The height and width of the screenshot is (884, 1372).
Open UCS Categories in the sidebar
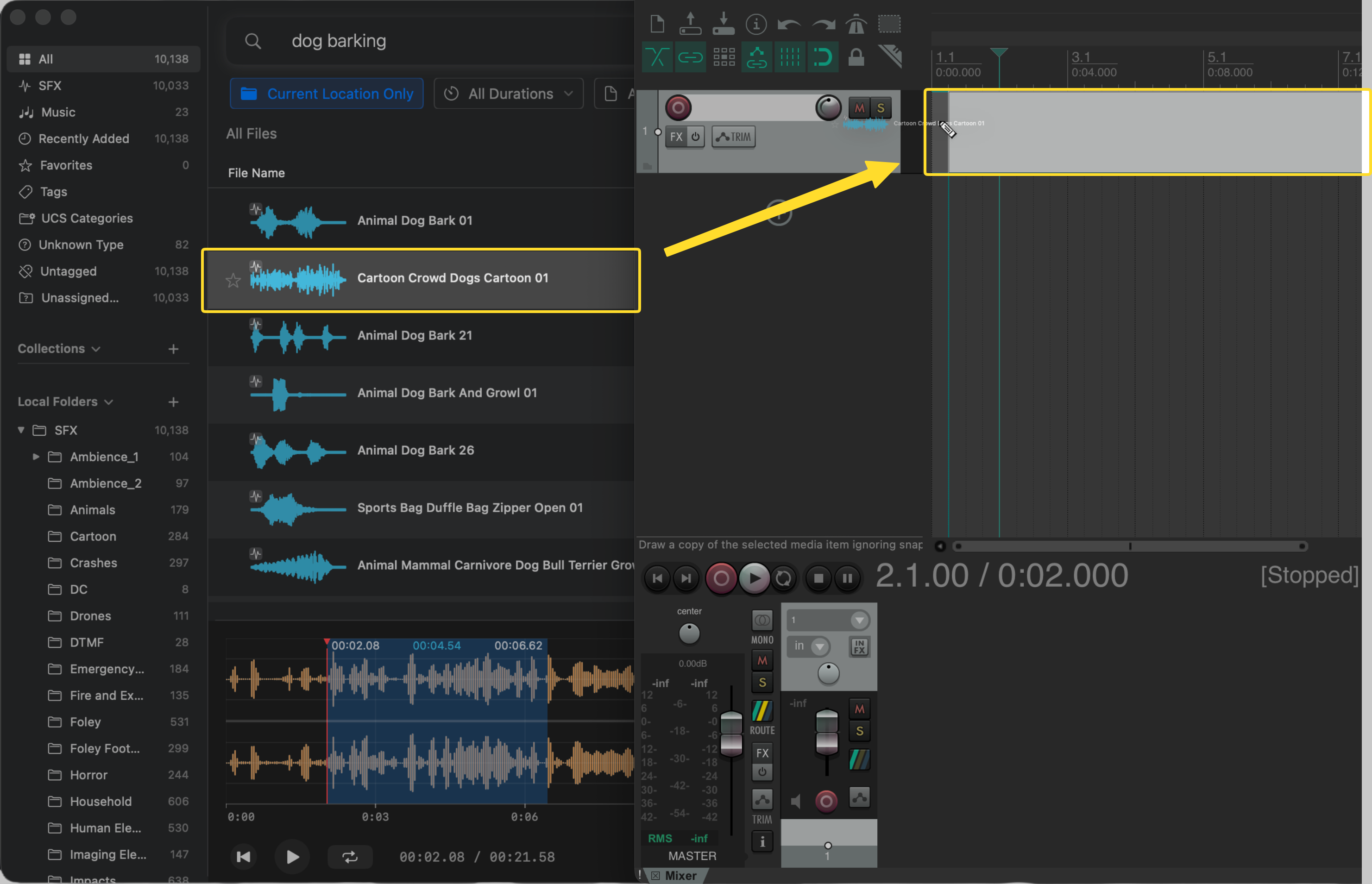pyautogui.click(x=103, y=218)
